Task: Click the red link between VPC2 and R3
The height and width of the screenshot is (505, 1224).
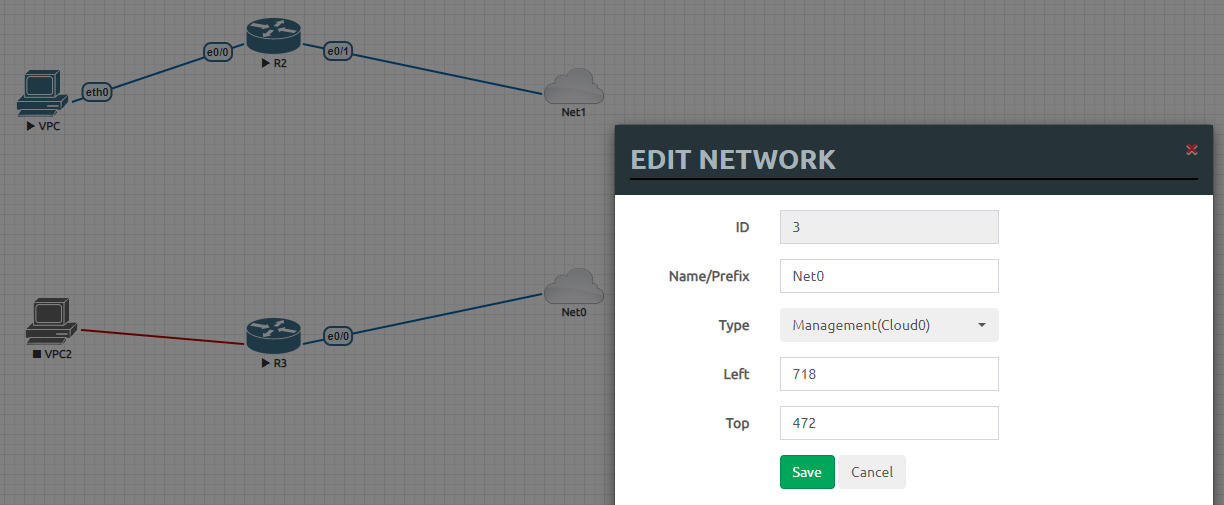Action: point(162,337)
